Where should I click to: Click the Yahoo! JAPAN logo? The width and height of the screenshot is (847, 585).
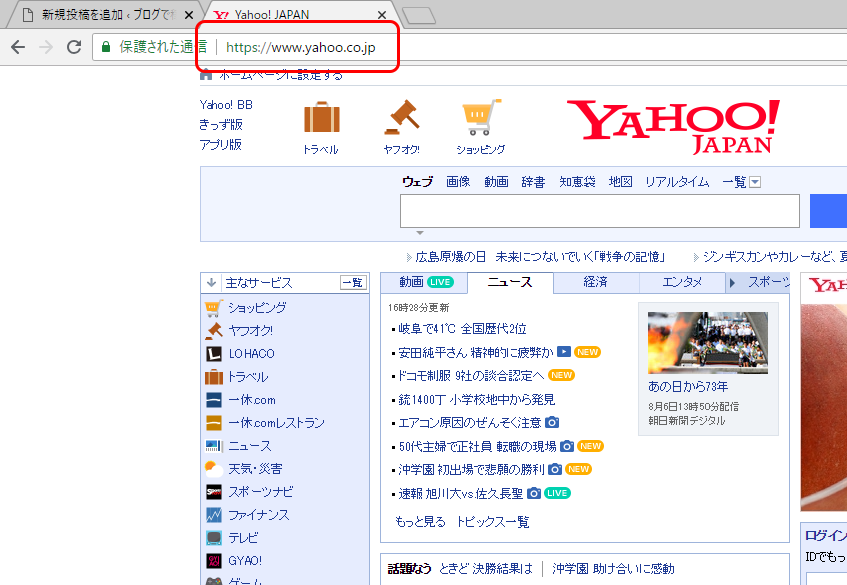point(673,127)
